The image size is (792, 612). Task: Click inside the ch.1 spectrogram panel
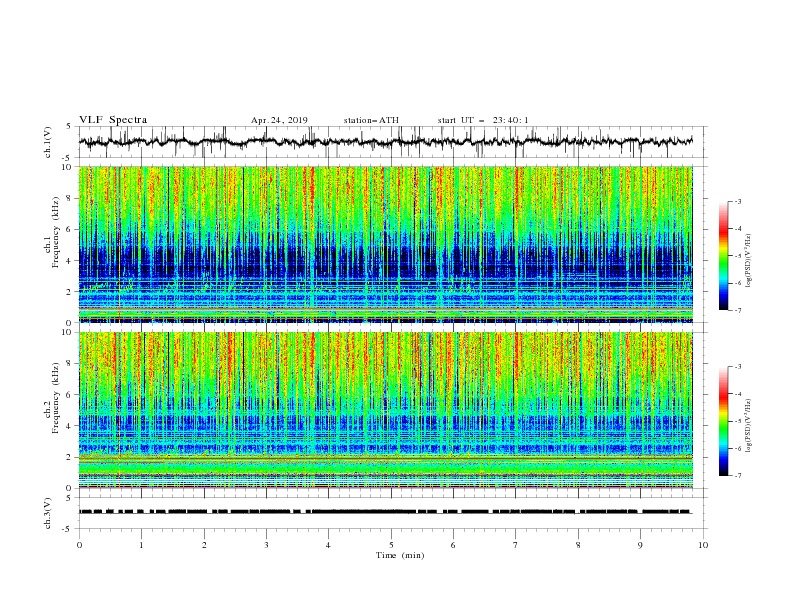tap(386, 244)
